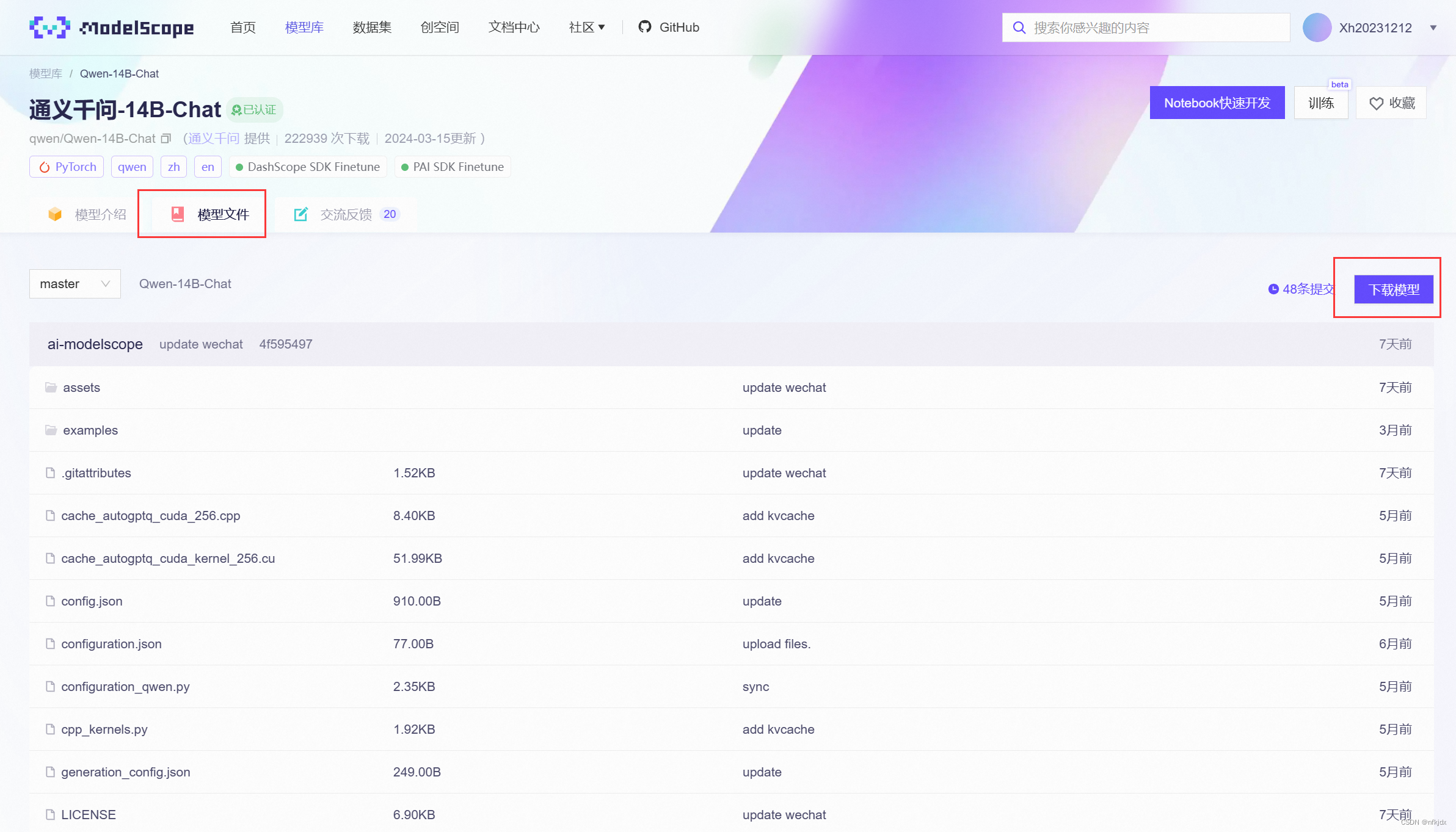Viewport: 1456px width, 832px height.
Task: Click the ModelScope logo icon
Action: [49, 27]
